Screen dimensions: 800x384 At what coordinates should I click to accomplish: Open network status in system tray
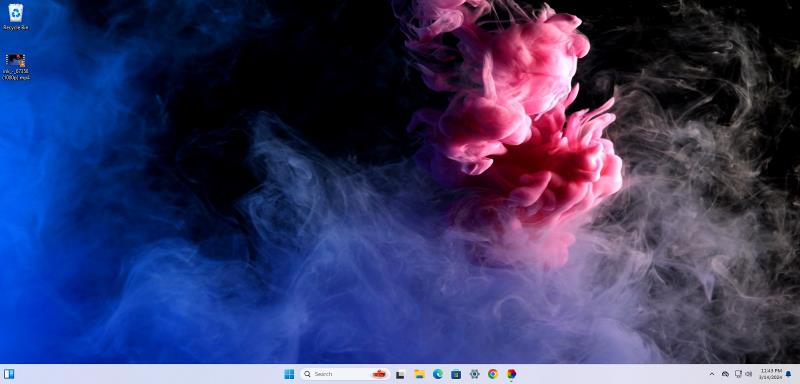(738, 374)
